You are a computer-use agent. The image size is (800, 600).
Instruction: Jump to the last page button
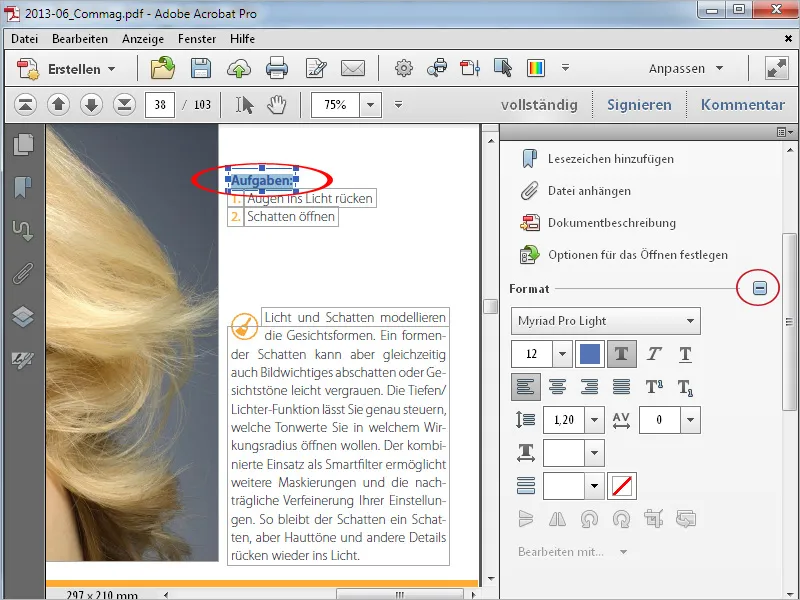coord(124,105)
